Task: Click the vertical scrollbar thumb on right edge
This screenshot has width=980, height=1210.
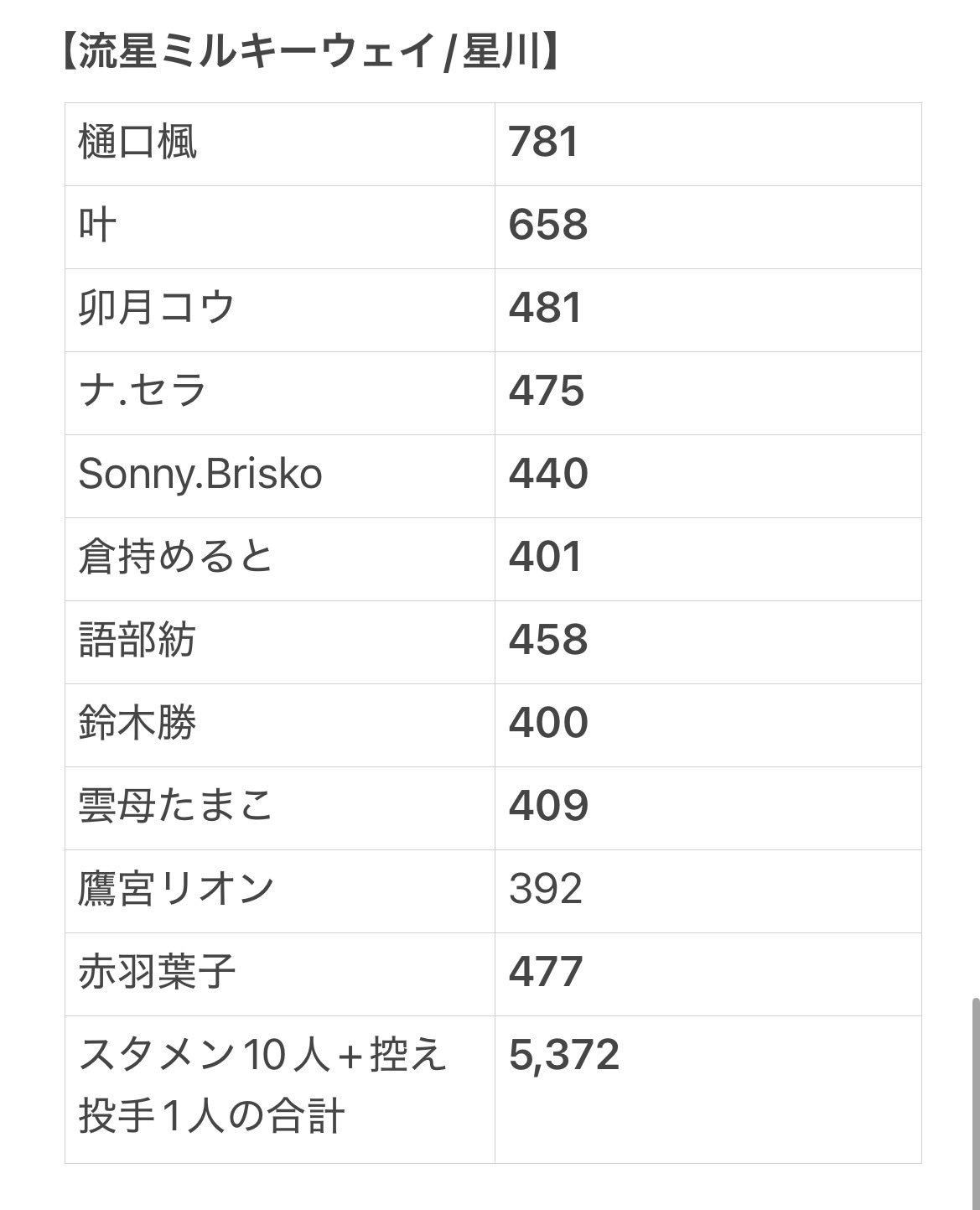Action: coord(974,1103)
